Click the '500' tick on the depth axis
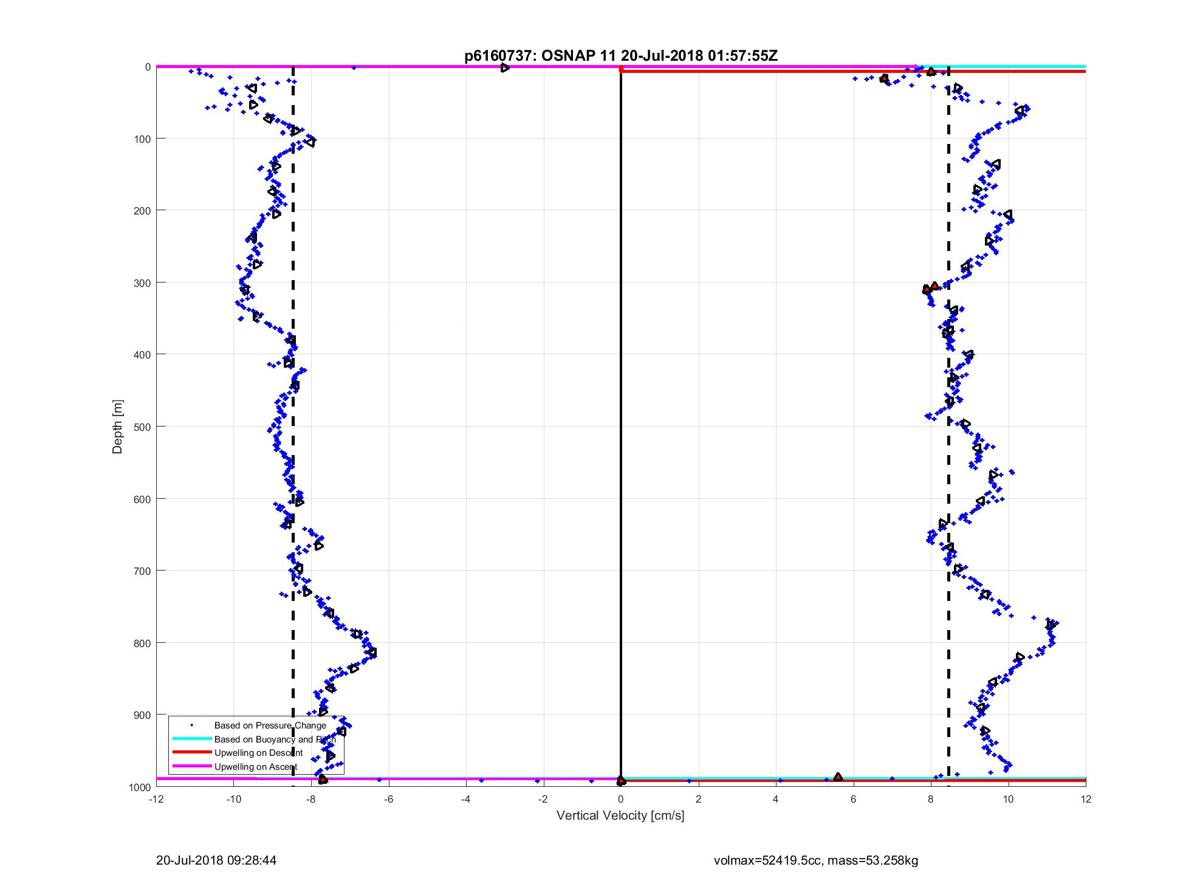This screenshot has width=1200, height=885. click(x=142, y=427)
